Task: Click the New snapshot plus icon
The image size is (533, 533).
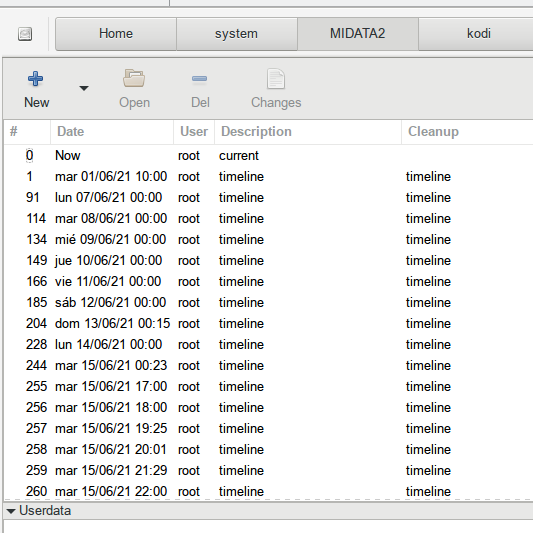Action: 35,79
